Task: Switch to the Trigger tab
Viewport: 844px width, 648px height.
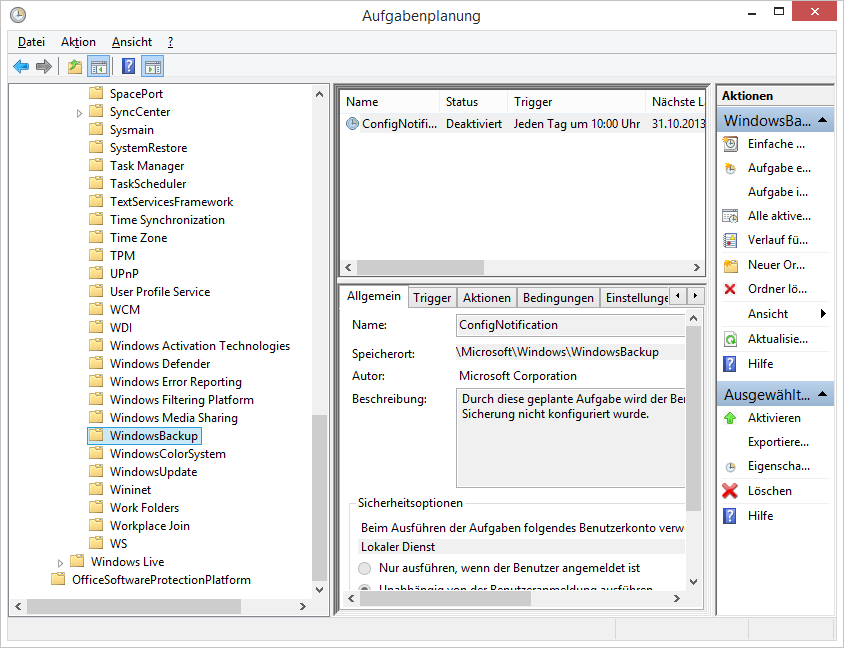Action: (432, 298)
